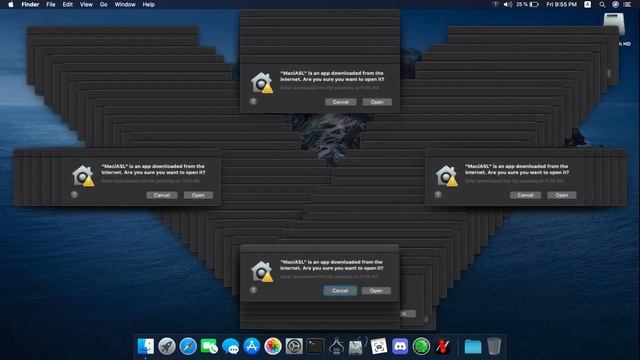This screenshot has height=360, width=640.
Task: Open Spotlight search magnifier
Action: 602,4
